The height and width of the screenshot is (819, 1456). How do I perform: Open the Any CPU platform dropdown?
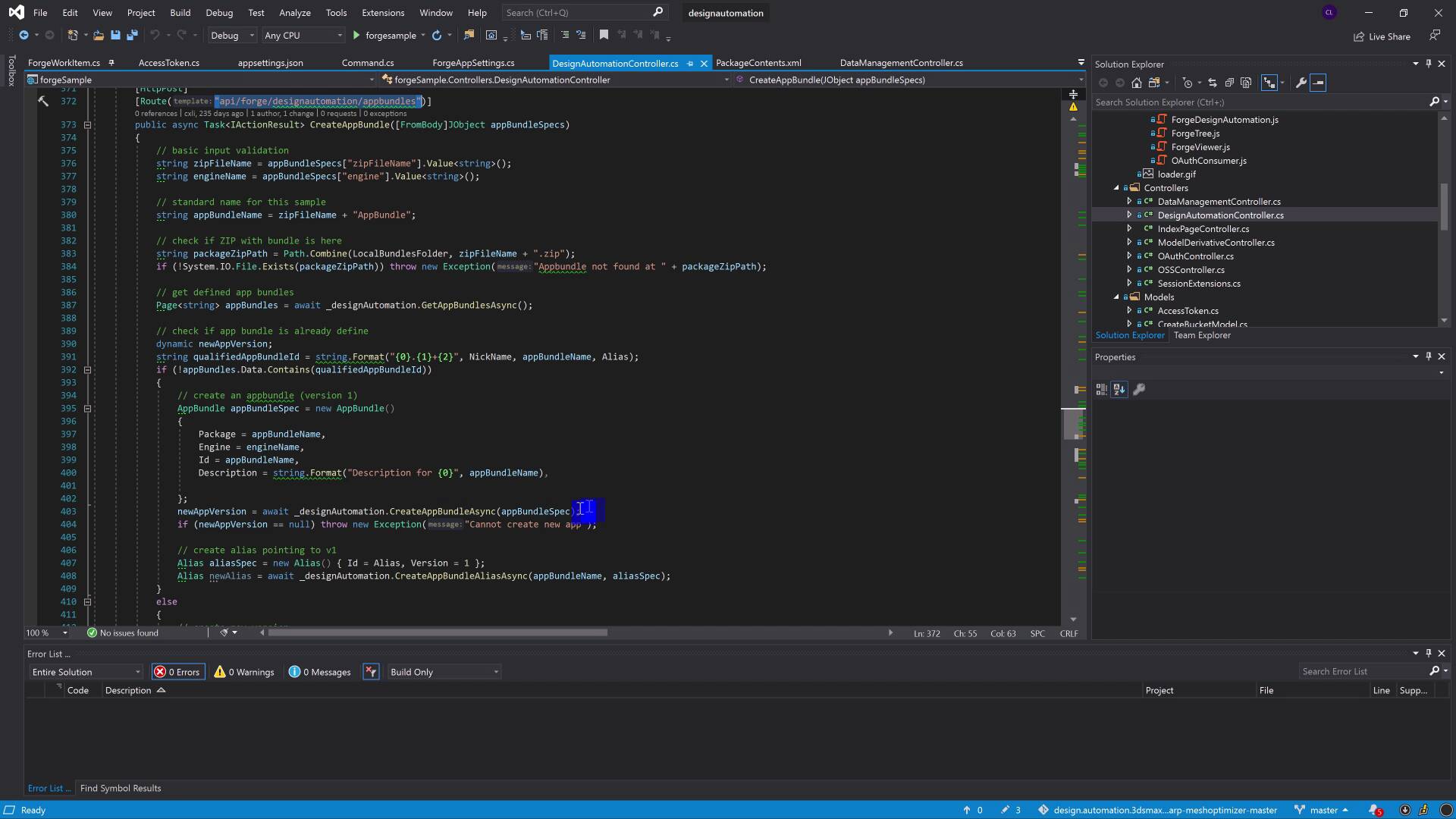(x=303, y=35)
